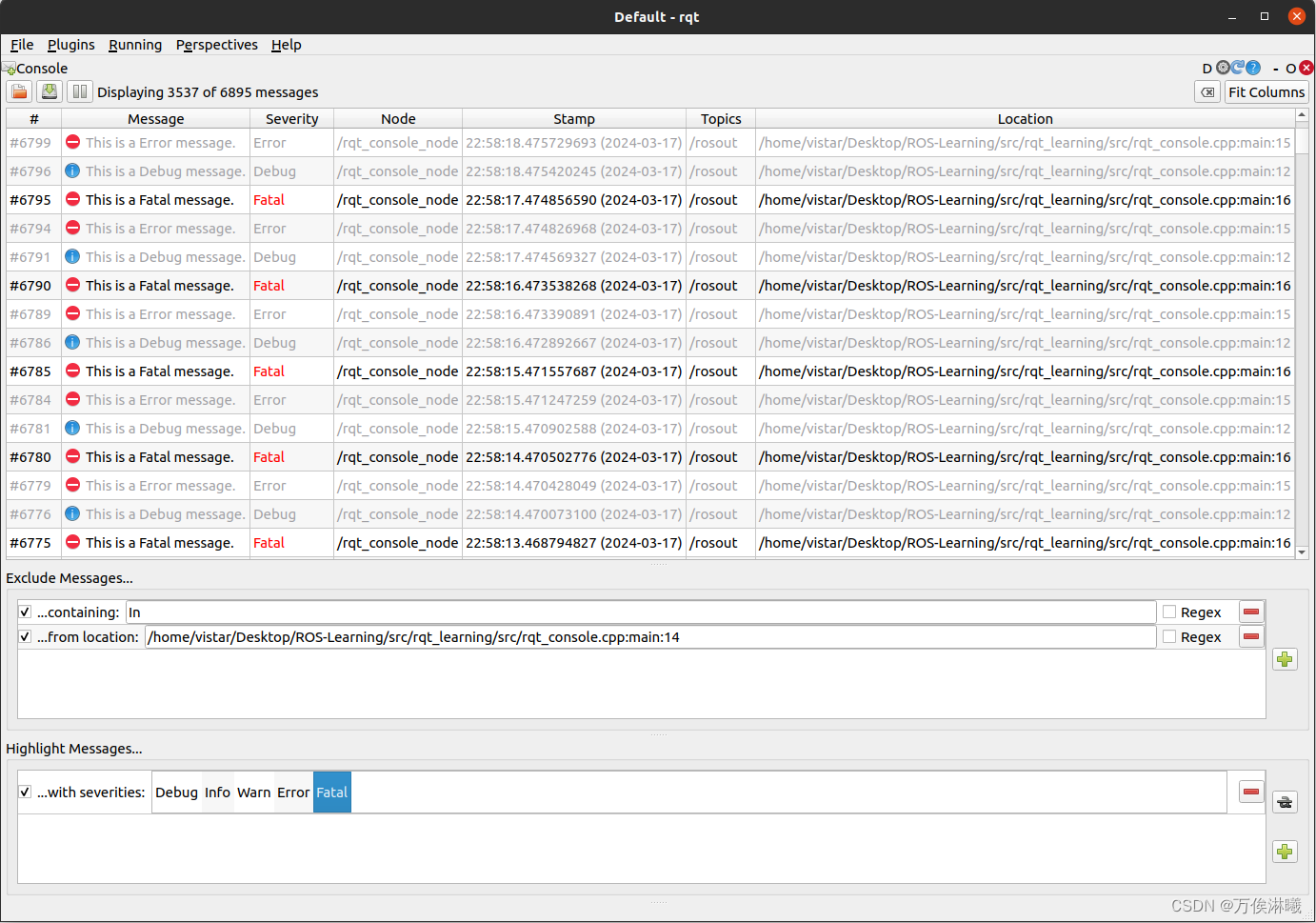Toggle the '...from location:' exclude filter checkbox
This screenshot has height=923, width=1316.
click(25, 637)
